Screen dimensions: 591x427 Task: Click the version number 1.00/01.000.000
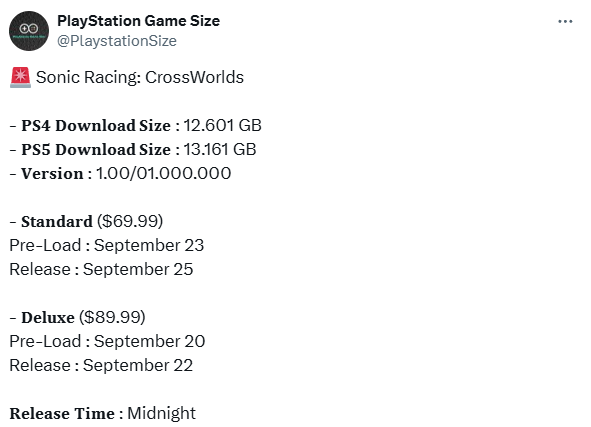[x=164, y=174]
